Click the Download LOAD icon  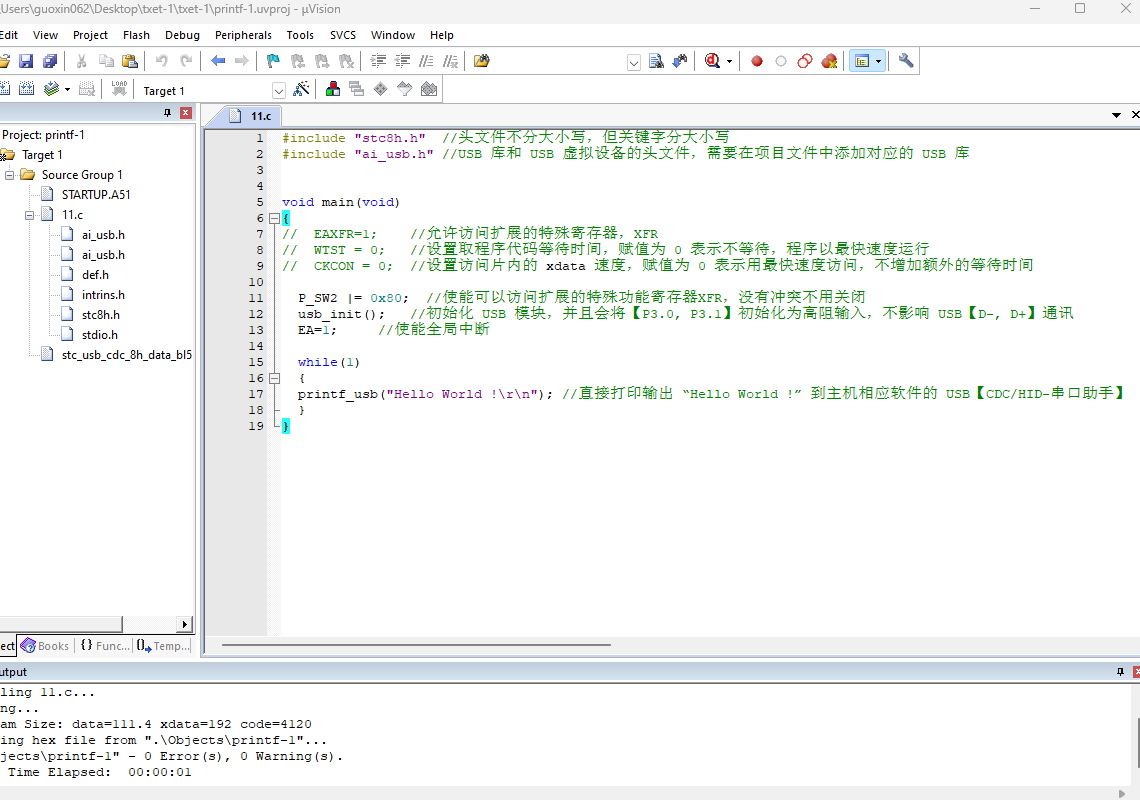click(119, 89)
